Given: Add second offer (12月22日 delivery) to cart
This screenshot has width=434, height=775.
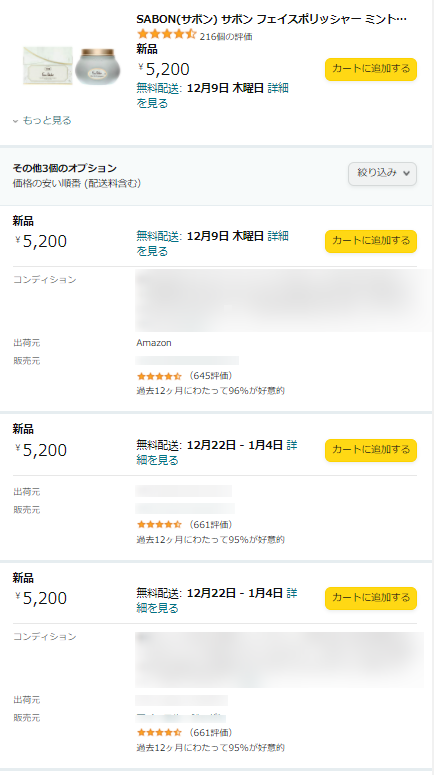Looking at the screenshot, I should click(x=371, y=450).
